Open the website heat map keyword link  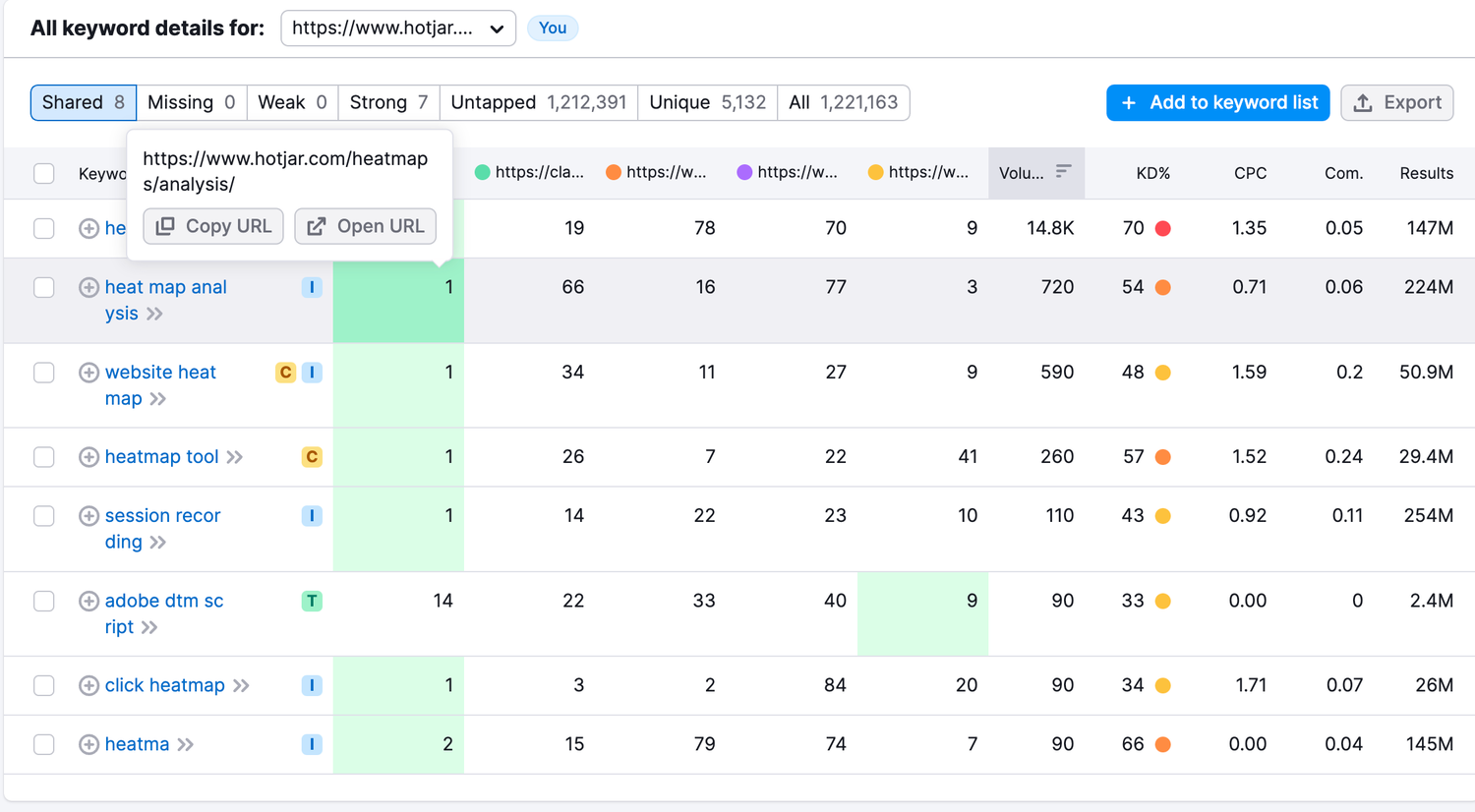tap(160, 385)
